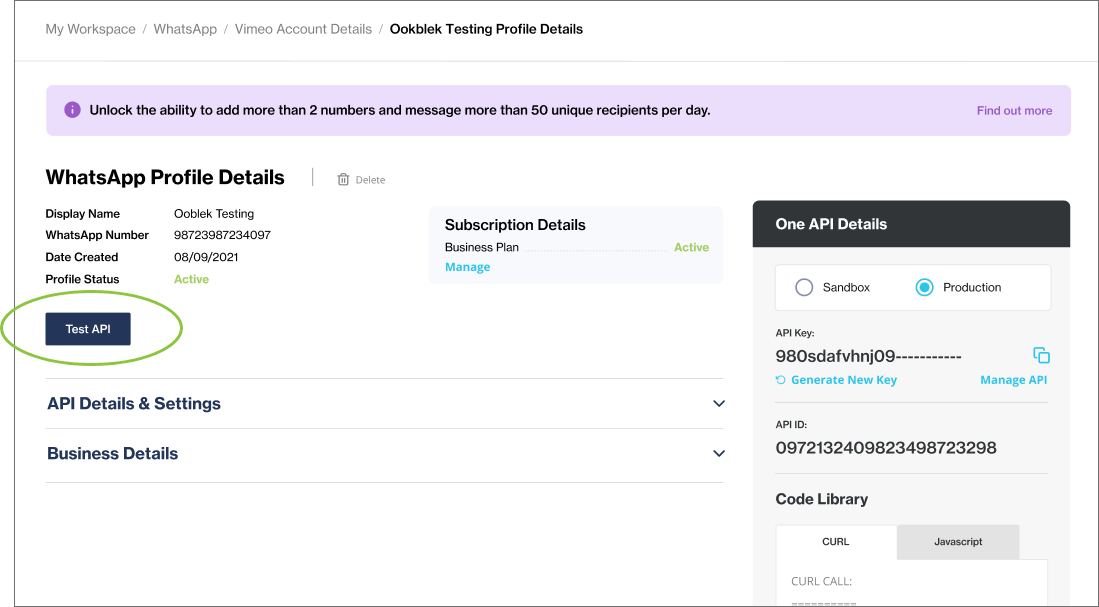Image resolution: width=1099 pixels, height=607 pixels.
Task: Click the Code Library heading
Action: [x=821, y=499]
